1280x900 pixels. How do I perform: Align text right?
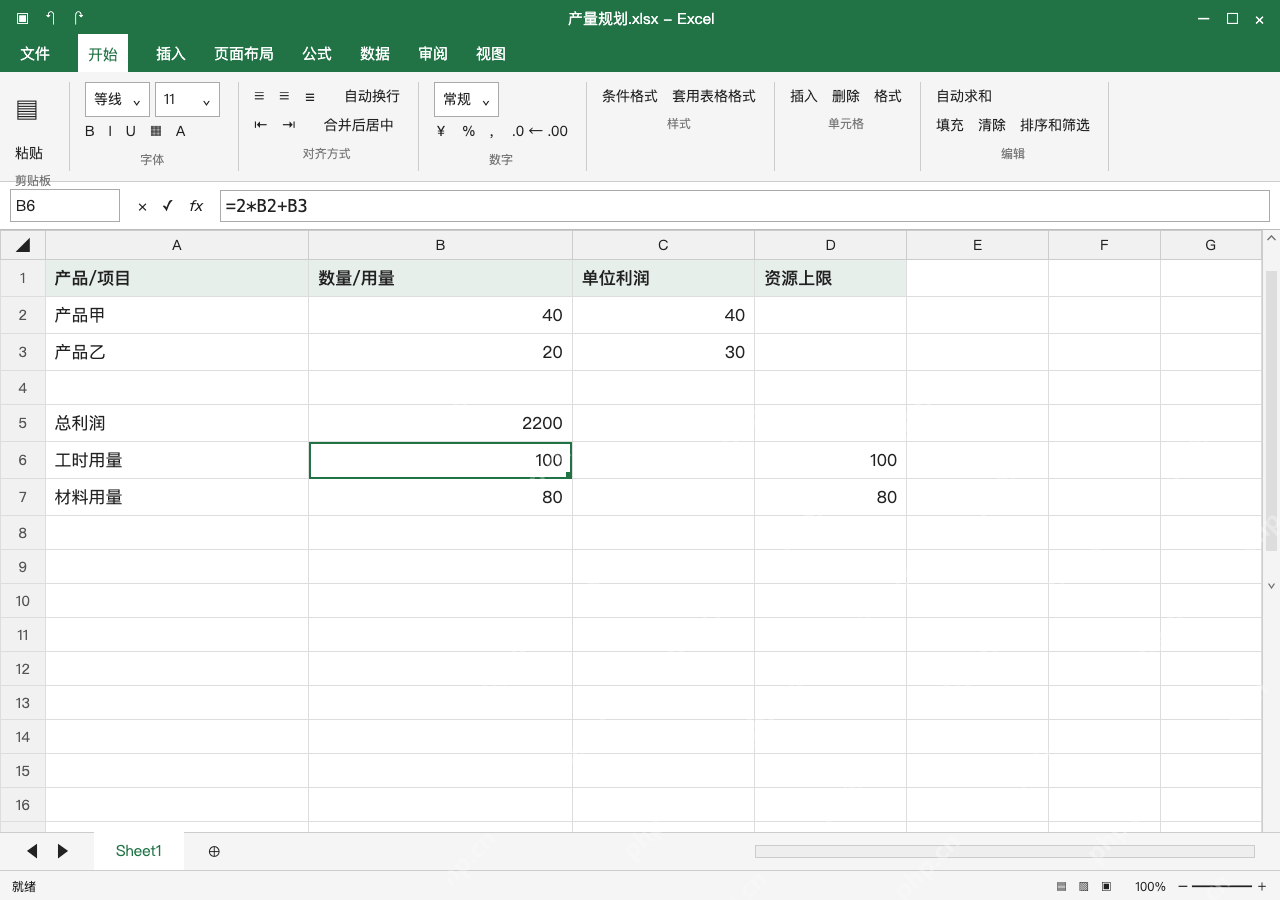coord(310,96)
